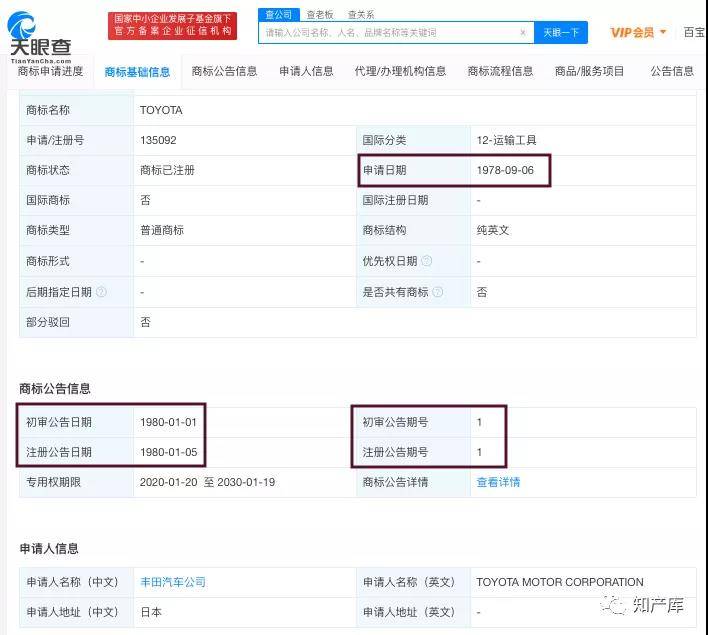Screen dimensions: 708x635
Task: Select TOYOTA MOTOR CORPORATION text
Action: (x=560, y=582)
